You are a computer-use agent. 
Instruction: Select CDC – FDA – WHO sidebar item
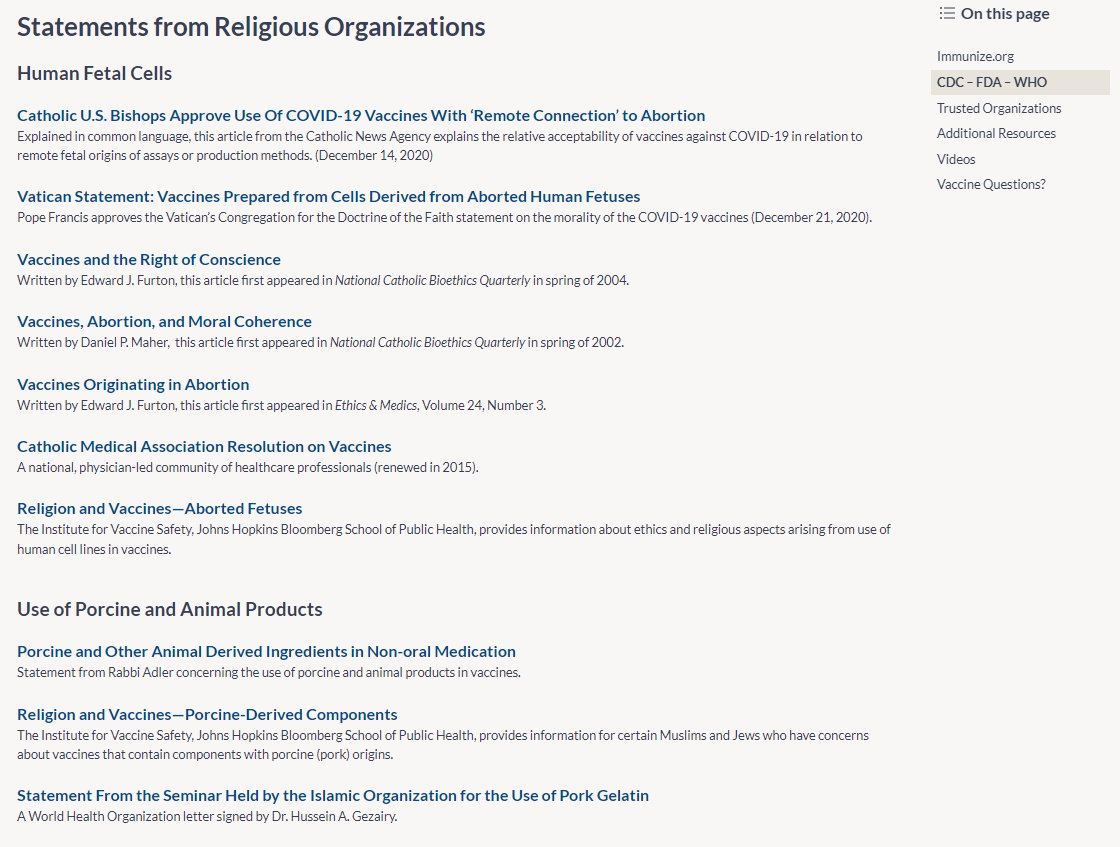[x=991, y=82]
